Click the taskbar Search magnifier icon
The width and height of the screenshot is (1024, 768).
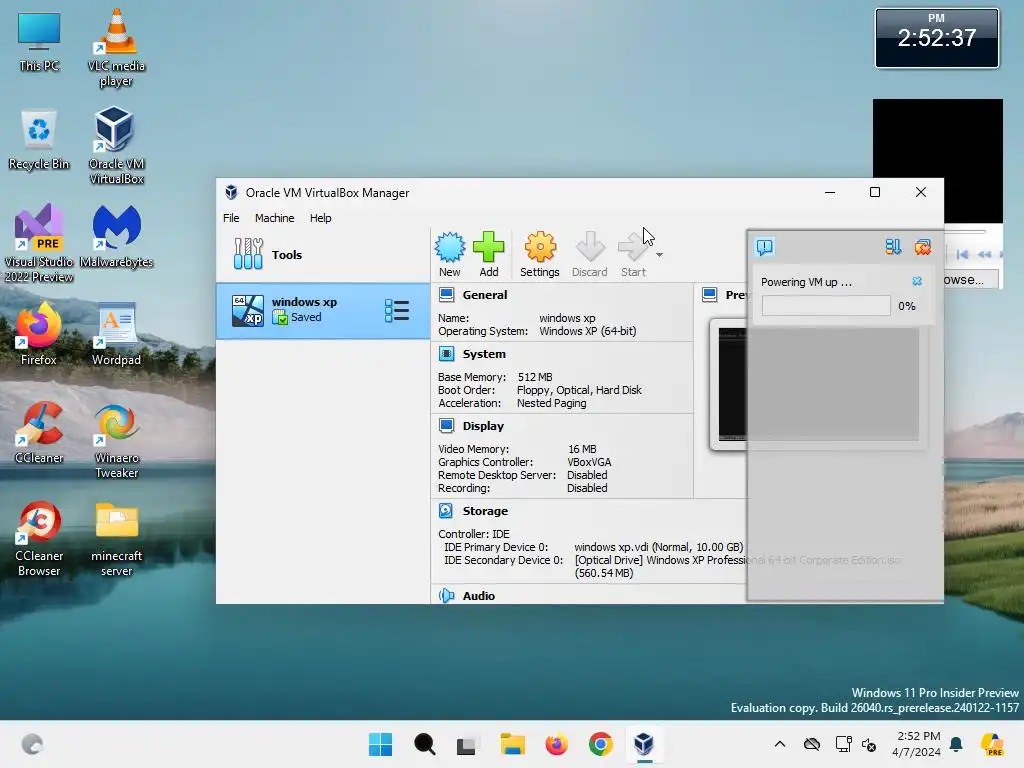[424, 744]
